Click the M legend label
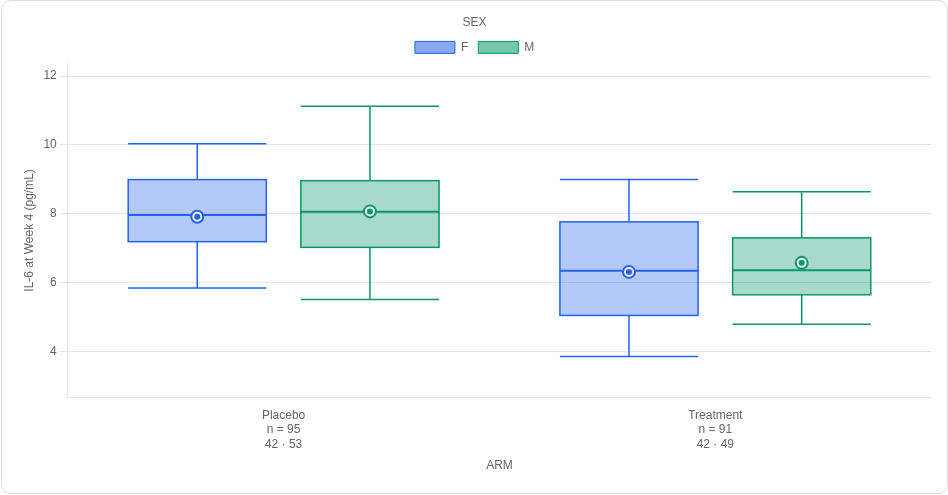The image size is (948, 495). [529, 47]
